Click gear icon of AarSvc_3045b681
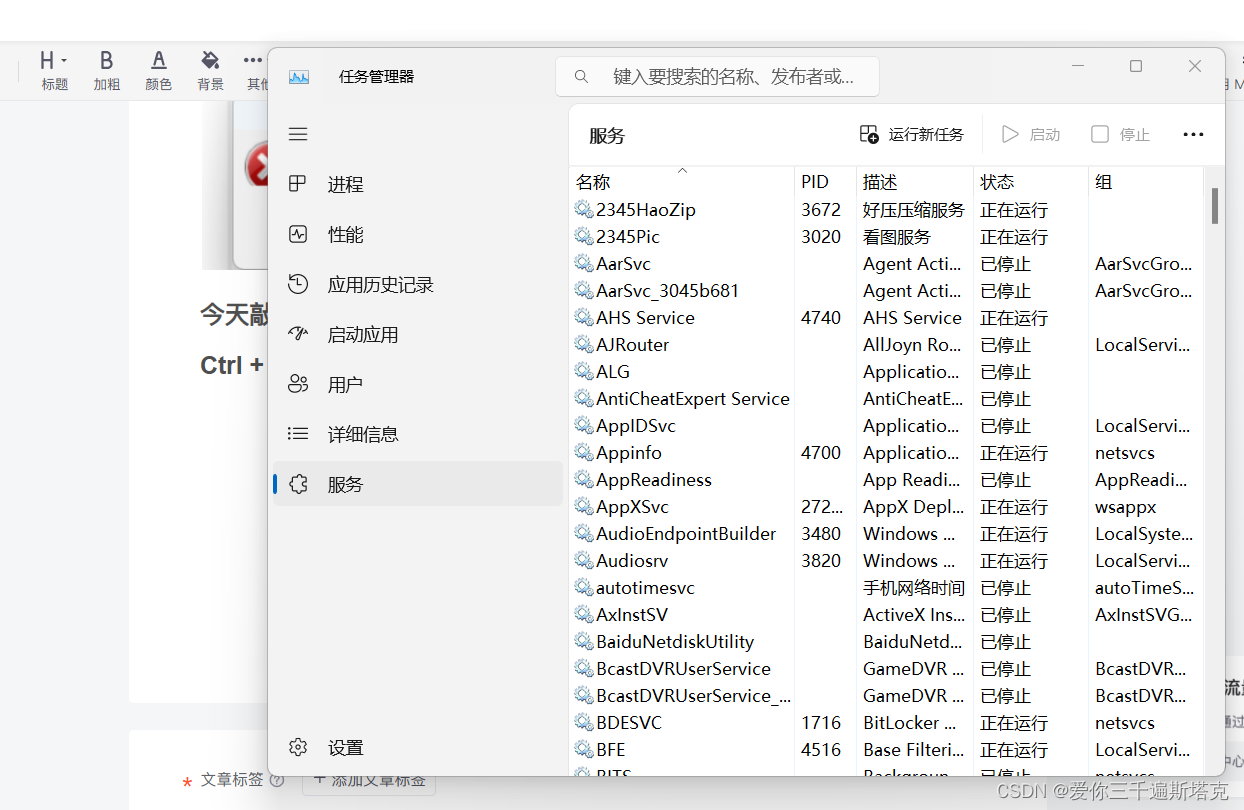 (x=584, y=290)
